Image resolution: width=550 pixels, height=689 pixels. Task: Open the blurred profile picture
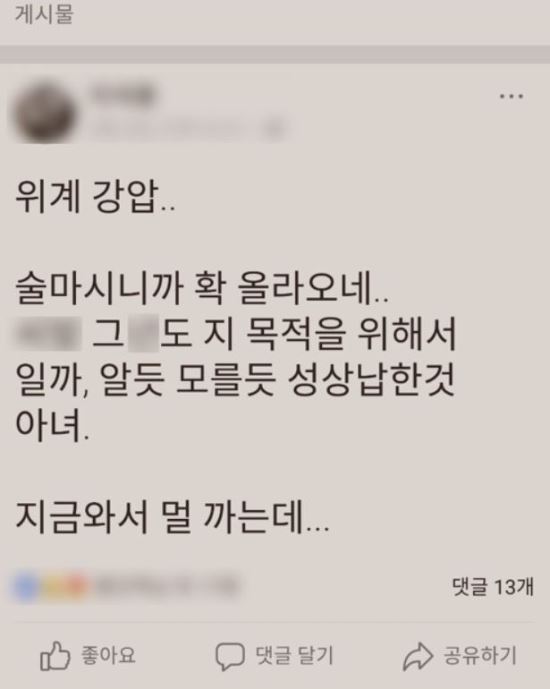[x=43, y=112]
